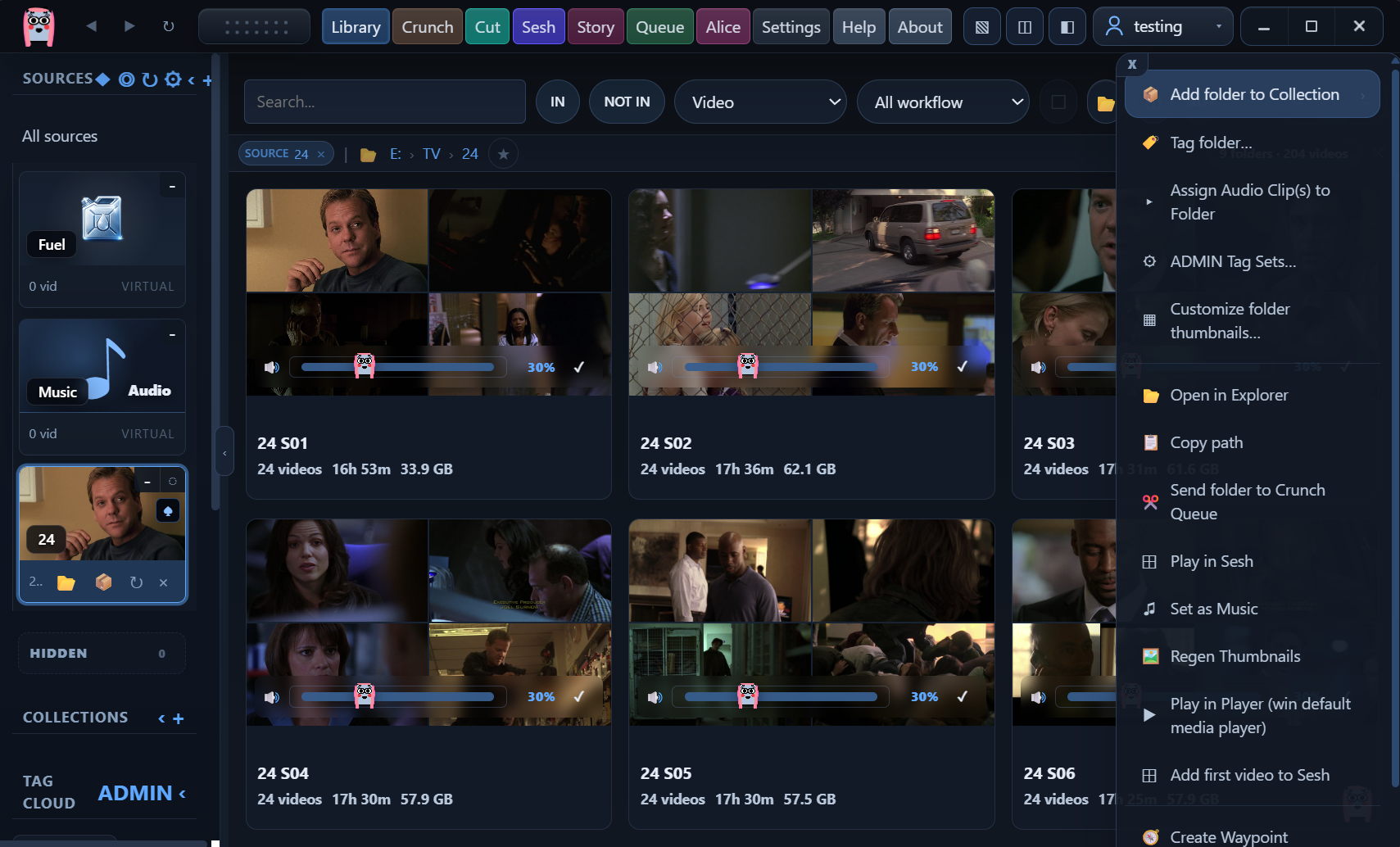Toggle the checkmark on 24 S05 card

coord(963,696)
